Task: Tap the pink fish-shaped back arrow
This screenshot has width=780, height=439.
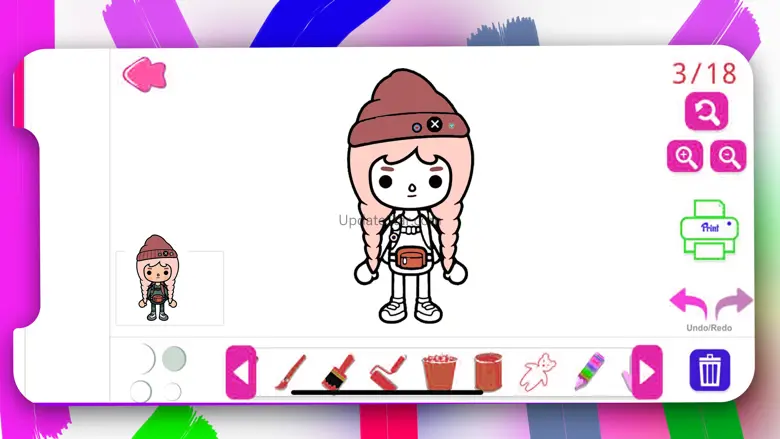Action: [x=144, y=75]
